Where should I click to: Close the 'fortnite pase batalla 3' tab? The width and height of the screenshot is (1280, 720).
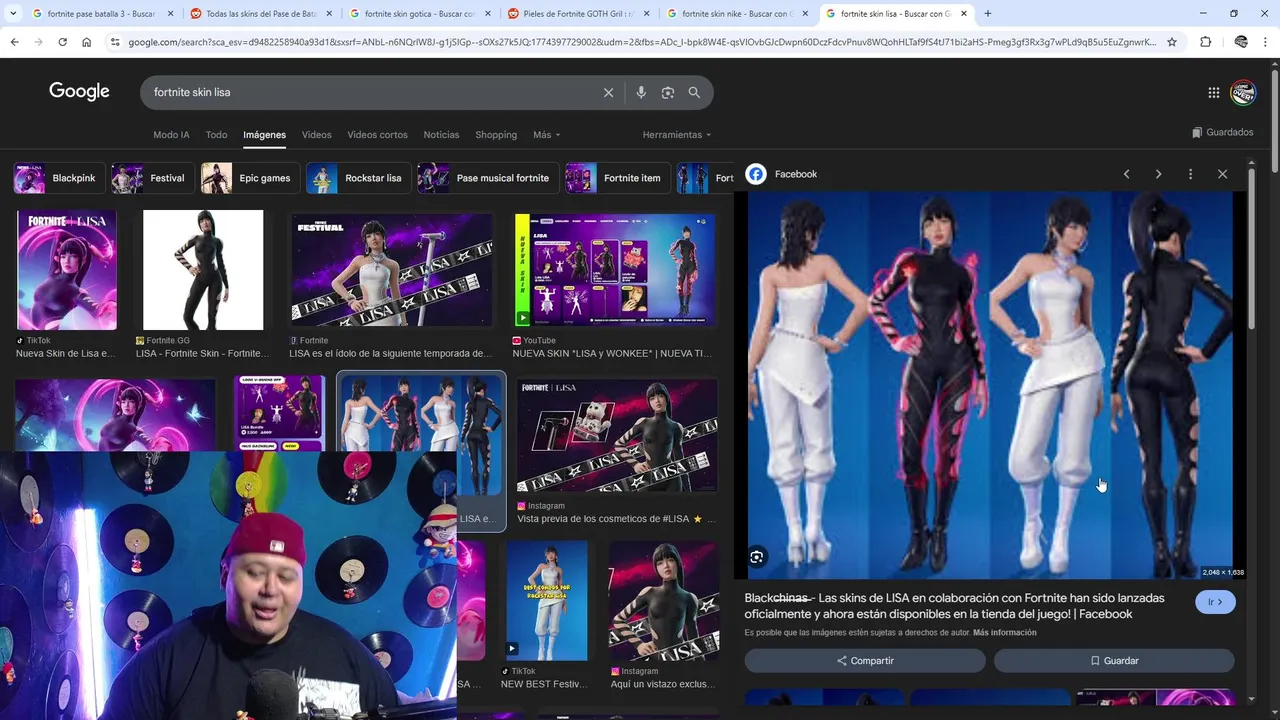(x=170, y=14)
